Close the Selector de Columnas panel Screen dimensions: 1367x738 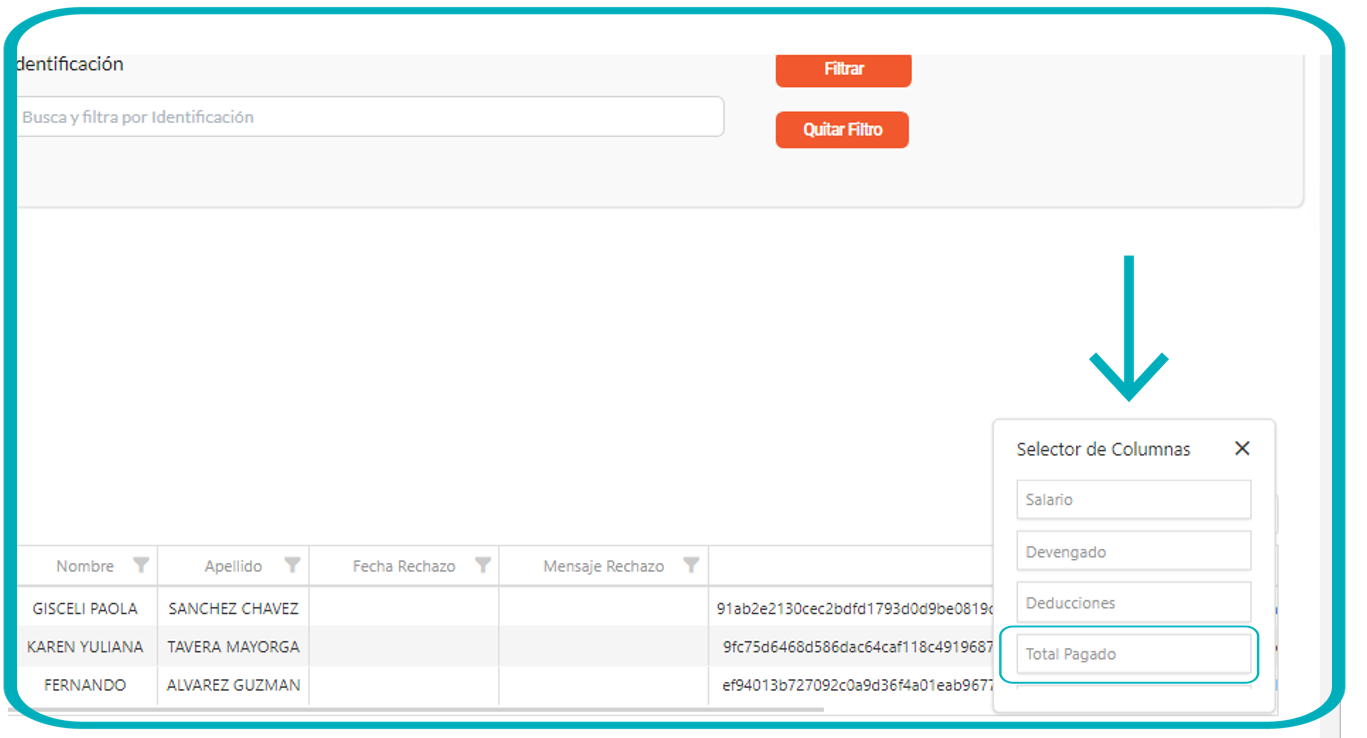tap(1242, 449)
